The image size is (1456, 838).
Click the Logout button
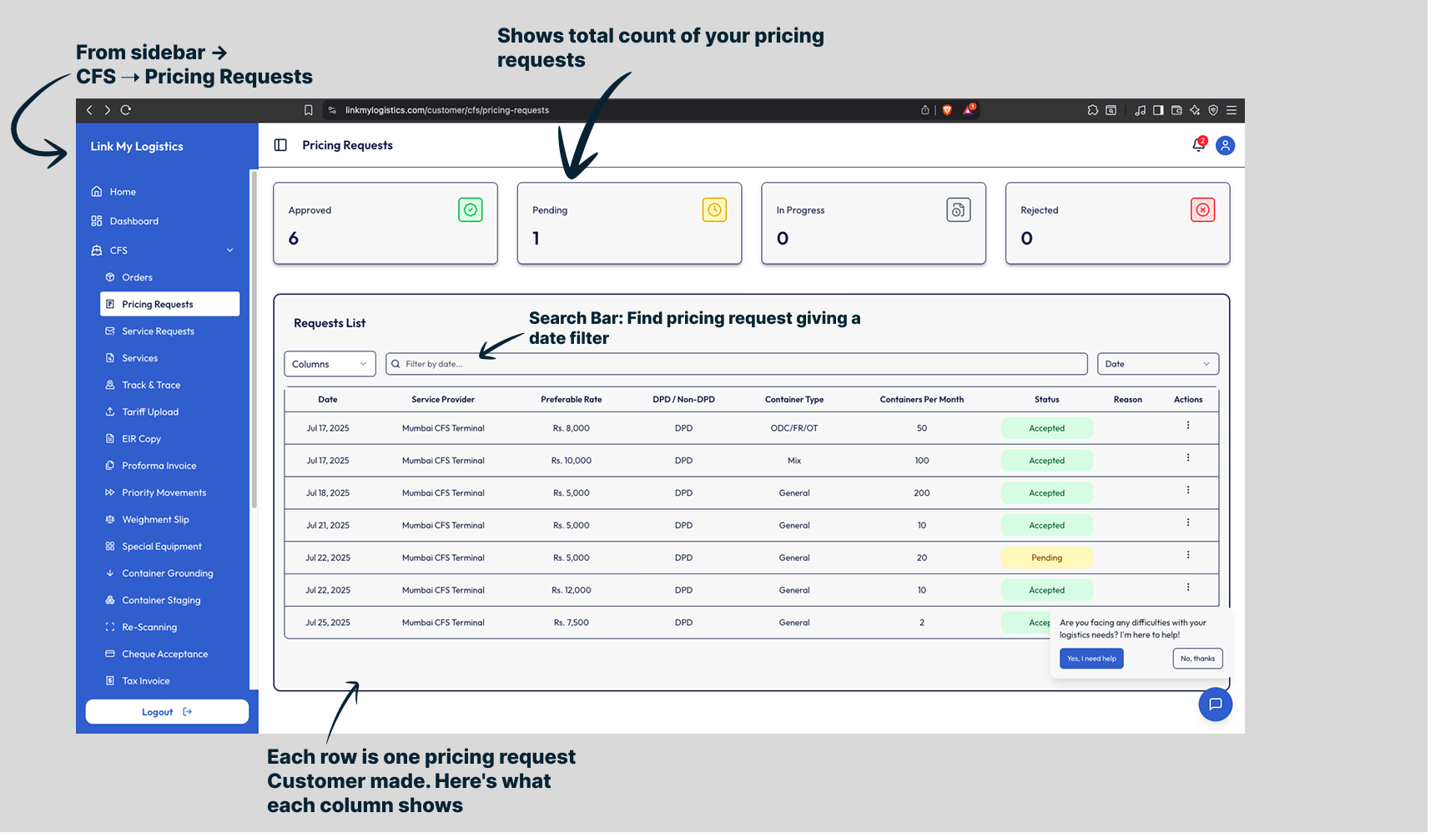point(167,712)
